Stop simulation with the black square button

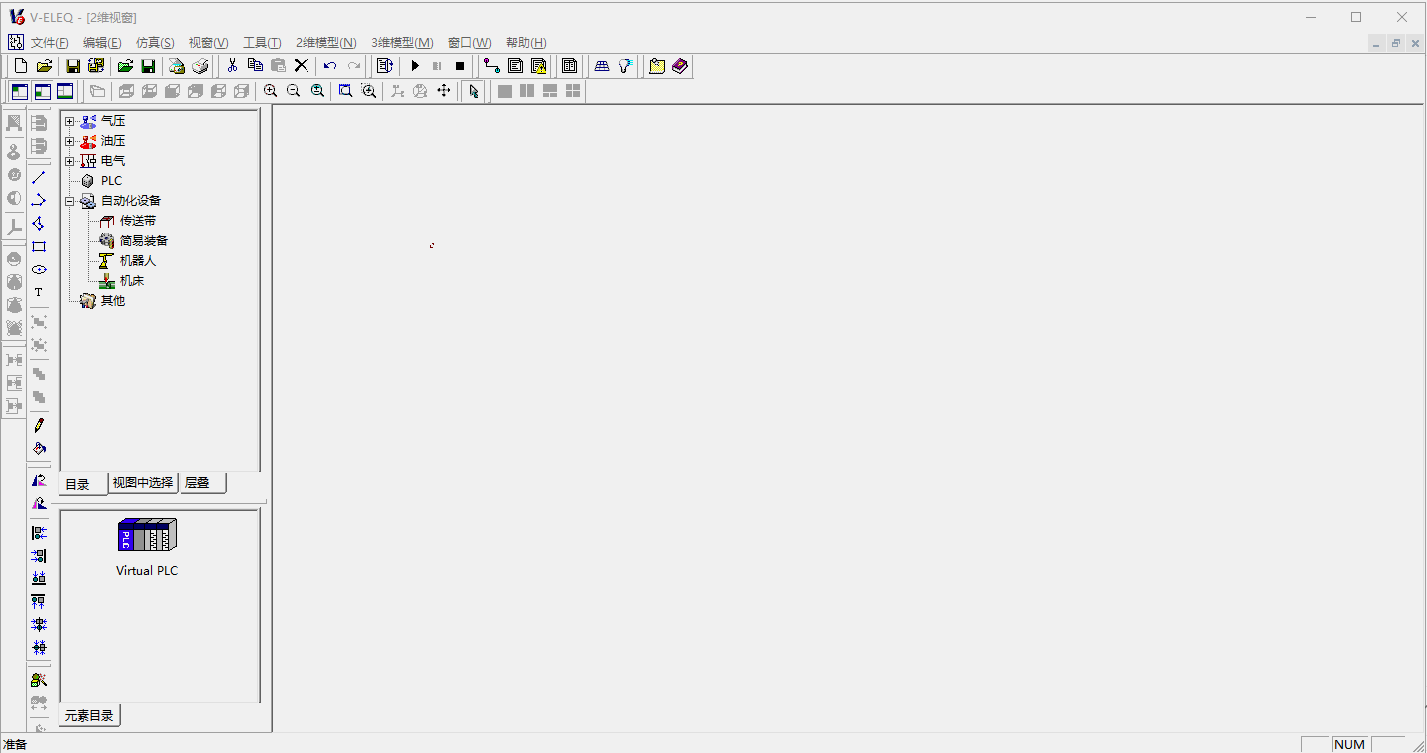click(460, 66)
